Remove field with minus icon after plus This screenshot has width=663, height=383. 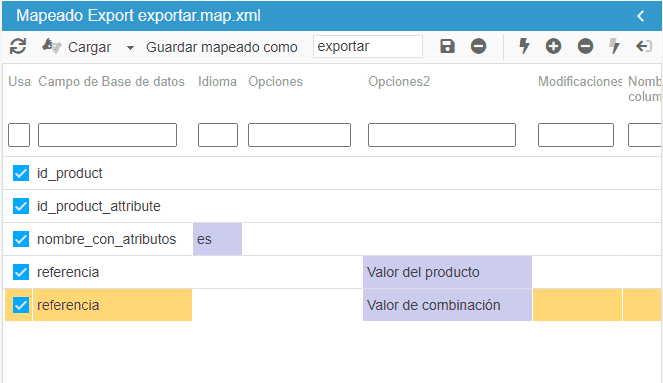tap(586, 46)
